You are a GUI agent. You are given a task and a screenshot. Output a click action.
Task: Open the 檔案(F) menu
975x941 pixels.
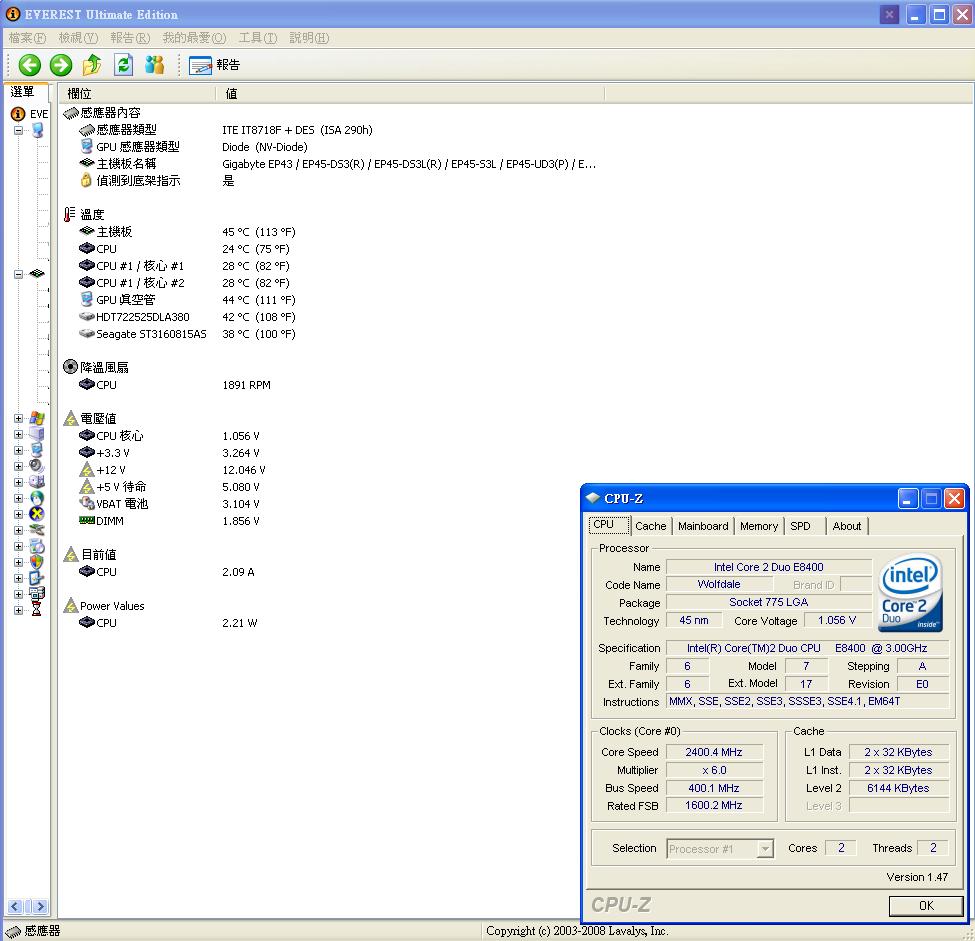27,38
